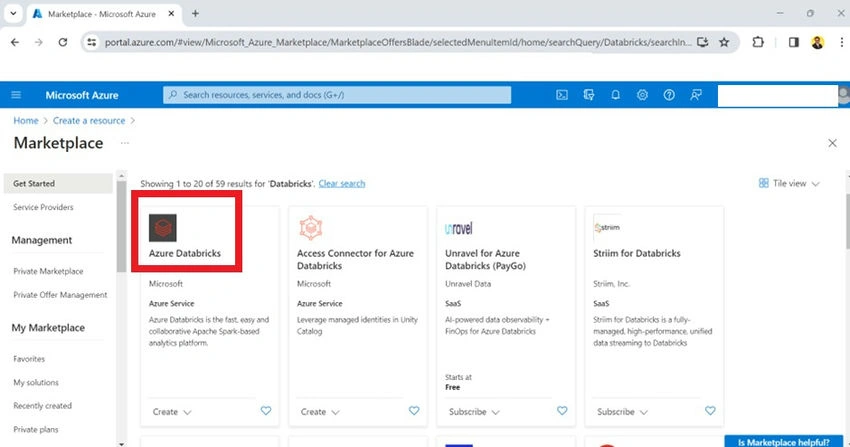This screenshot has width=850, height=447.
Task: Open Striim for Databricks title
Action: coord(636,253)
